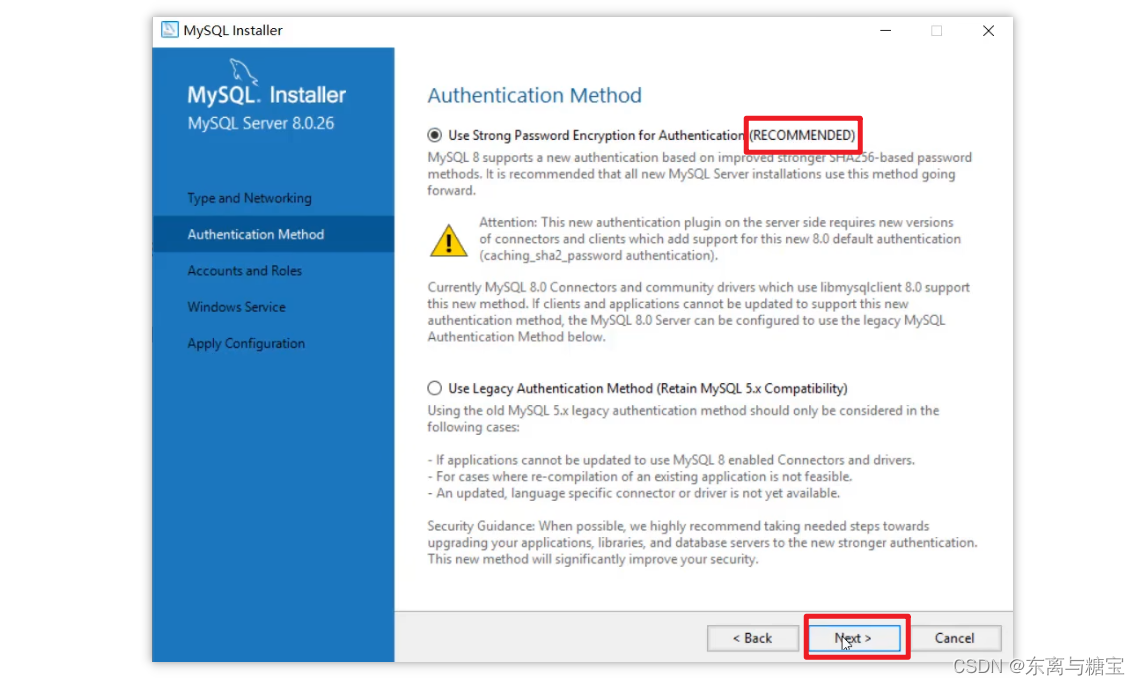Click the MySQL Installer title bar icon
Image resolution: width=1140 pixels, height=685 pixels.
tap(169, 30)
